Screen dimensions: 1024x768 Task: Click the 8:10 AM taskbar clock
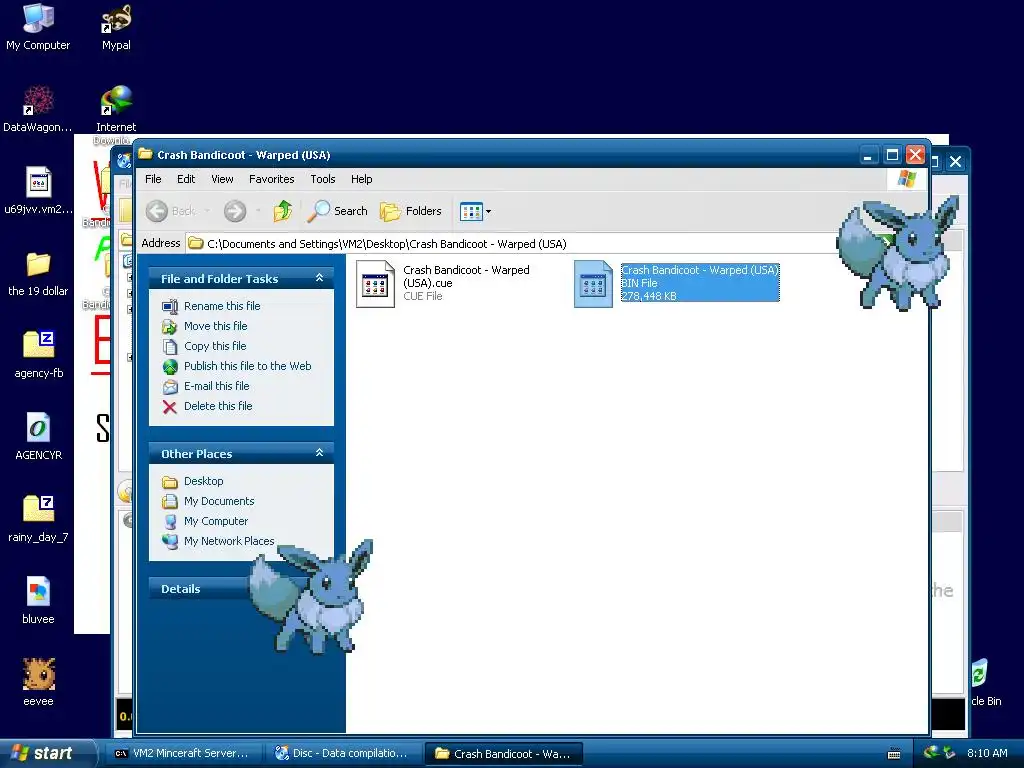coord(987,753)
